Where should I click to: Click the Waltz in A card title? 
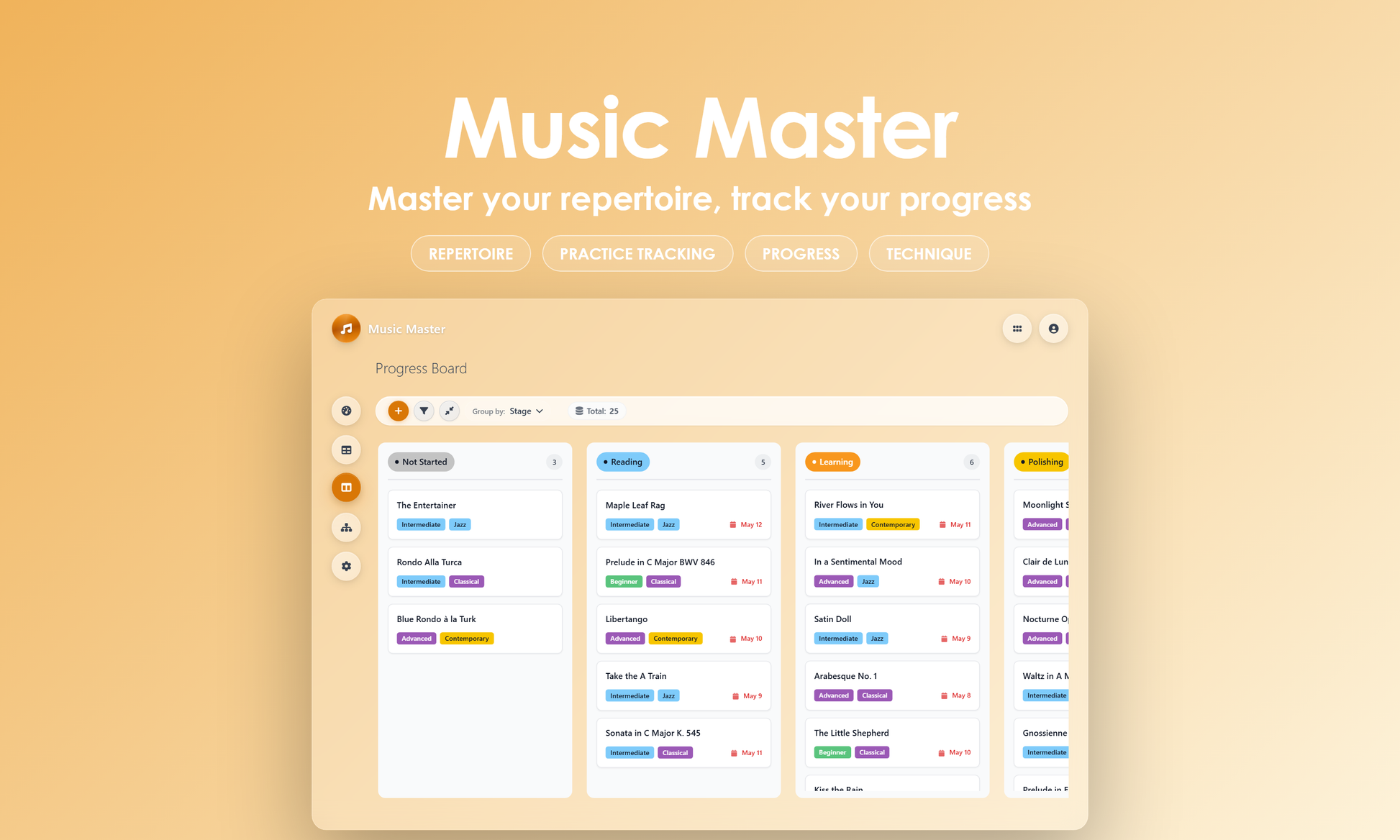point(1045,676)
